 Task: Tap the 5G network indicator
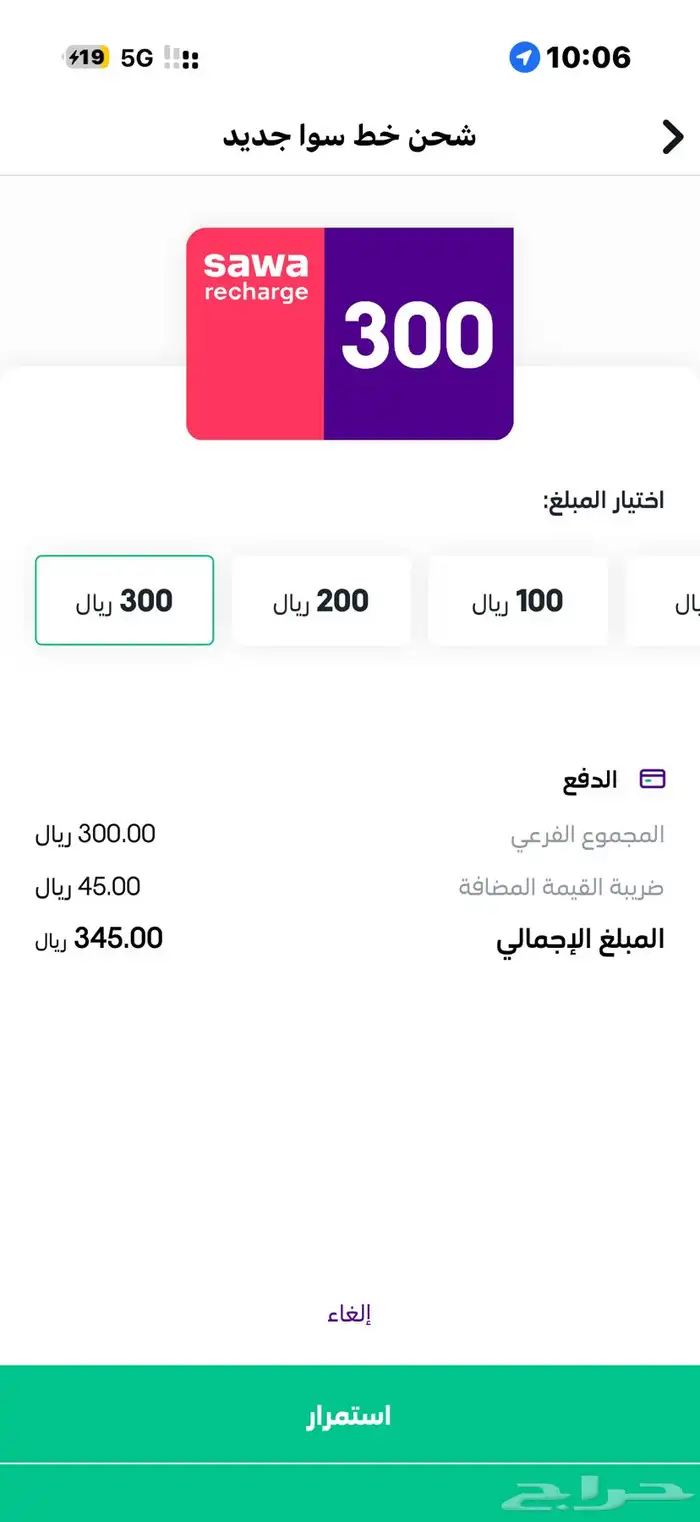tap(137, 58)
